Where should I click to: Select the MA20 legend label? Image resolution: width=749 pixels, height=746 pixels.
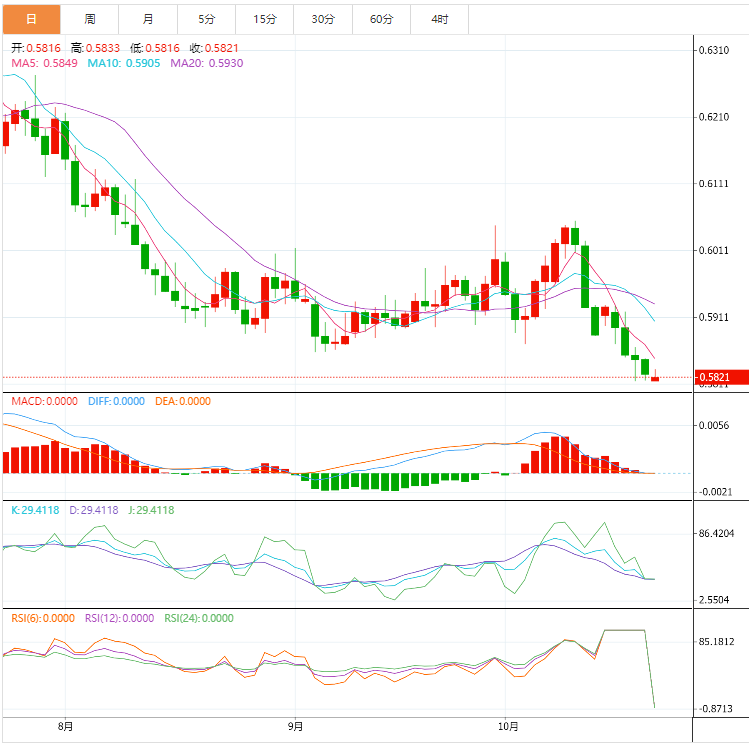pyautogui.click(x=206, y=63)
